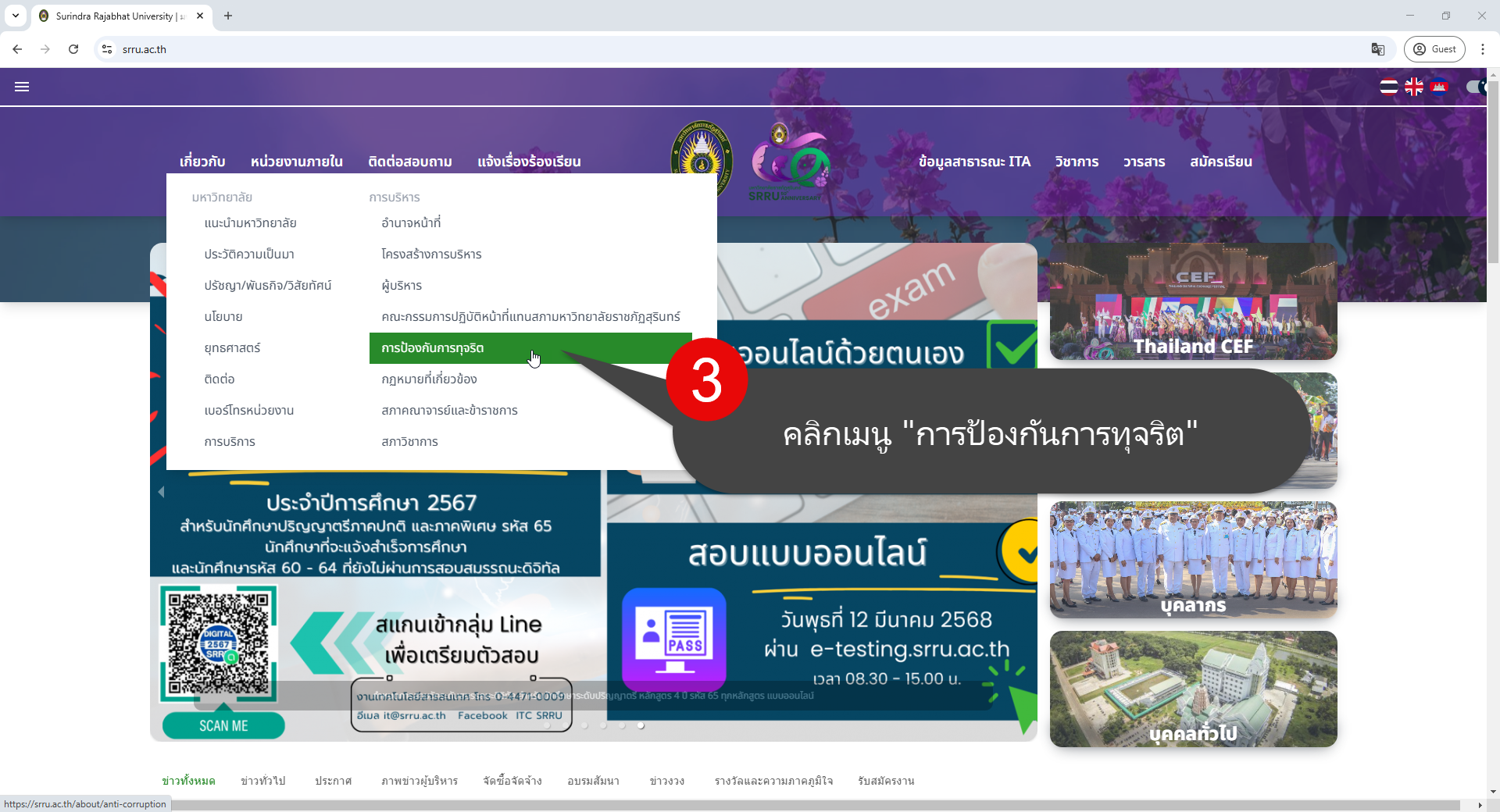Click the SCAN ME QR code
The image size is (1500, 812).
click(x=218, y=643)
